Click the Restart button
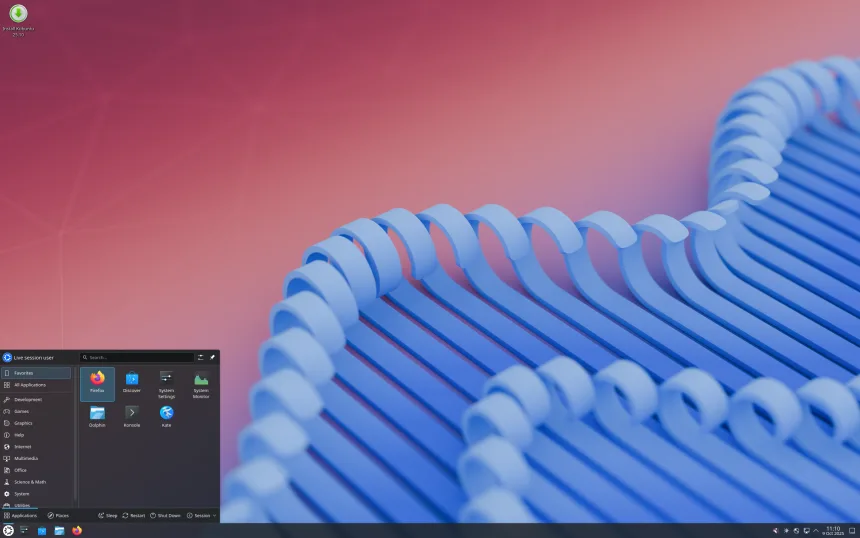This screenshot has width=860, height=538. click(x=133, y=515)
